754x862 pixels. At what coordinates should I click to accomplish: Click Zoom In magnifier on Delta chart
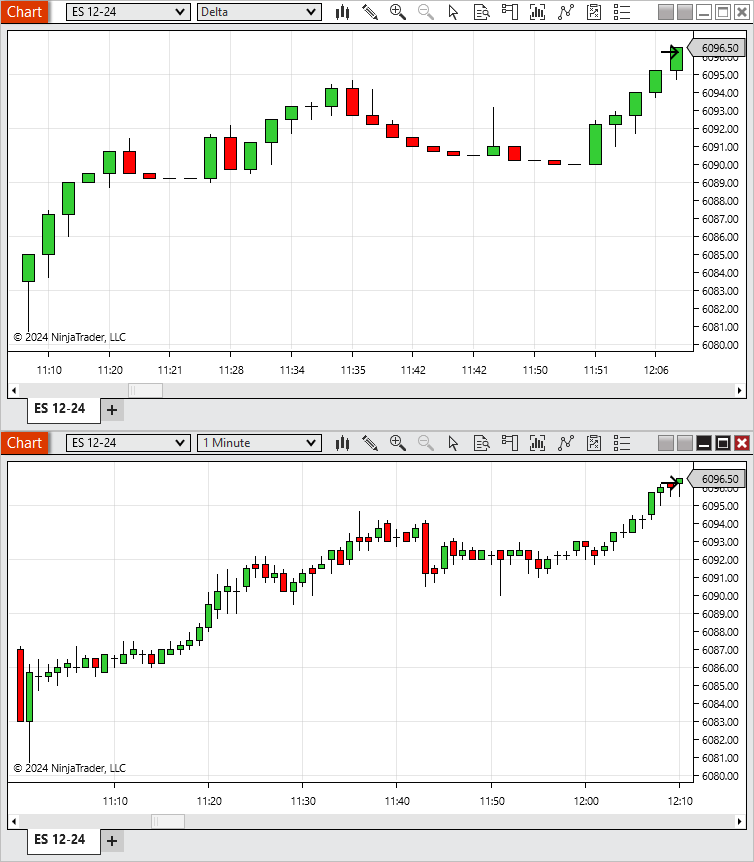(398, 12)
